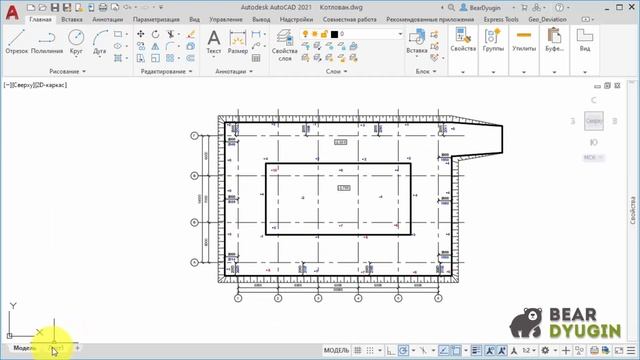The image size is (640, 360).
Task: Open the Утилиты utilities panel
Action: click(x=524, y=40)
